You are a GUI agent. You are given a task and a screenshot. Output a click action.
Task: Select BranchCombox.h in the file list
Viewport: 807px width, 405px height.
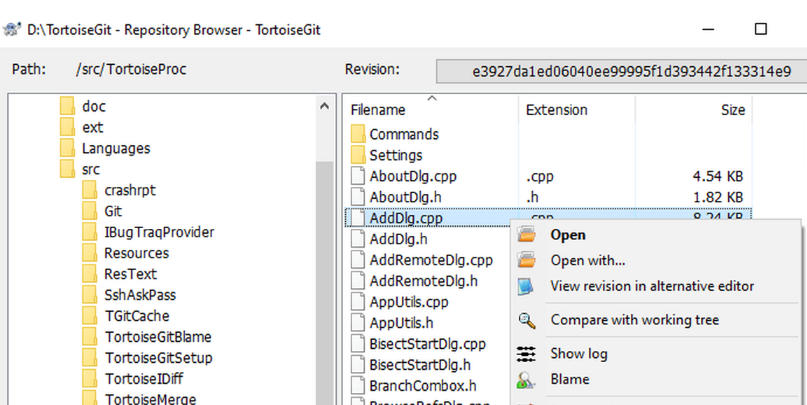[x=423, y=386]
